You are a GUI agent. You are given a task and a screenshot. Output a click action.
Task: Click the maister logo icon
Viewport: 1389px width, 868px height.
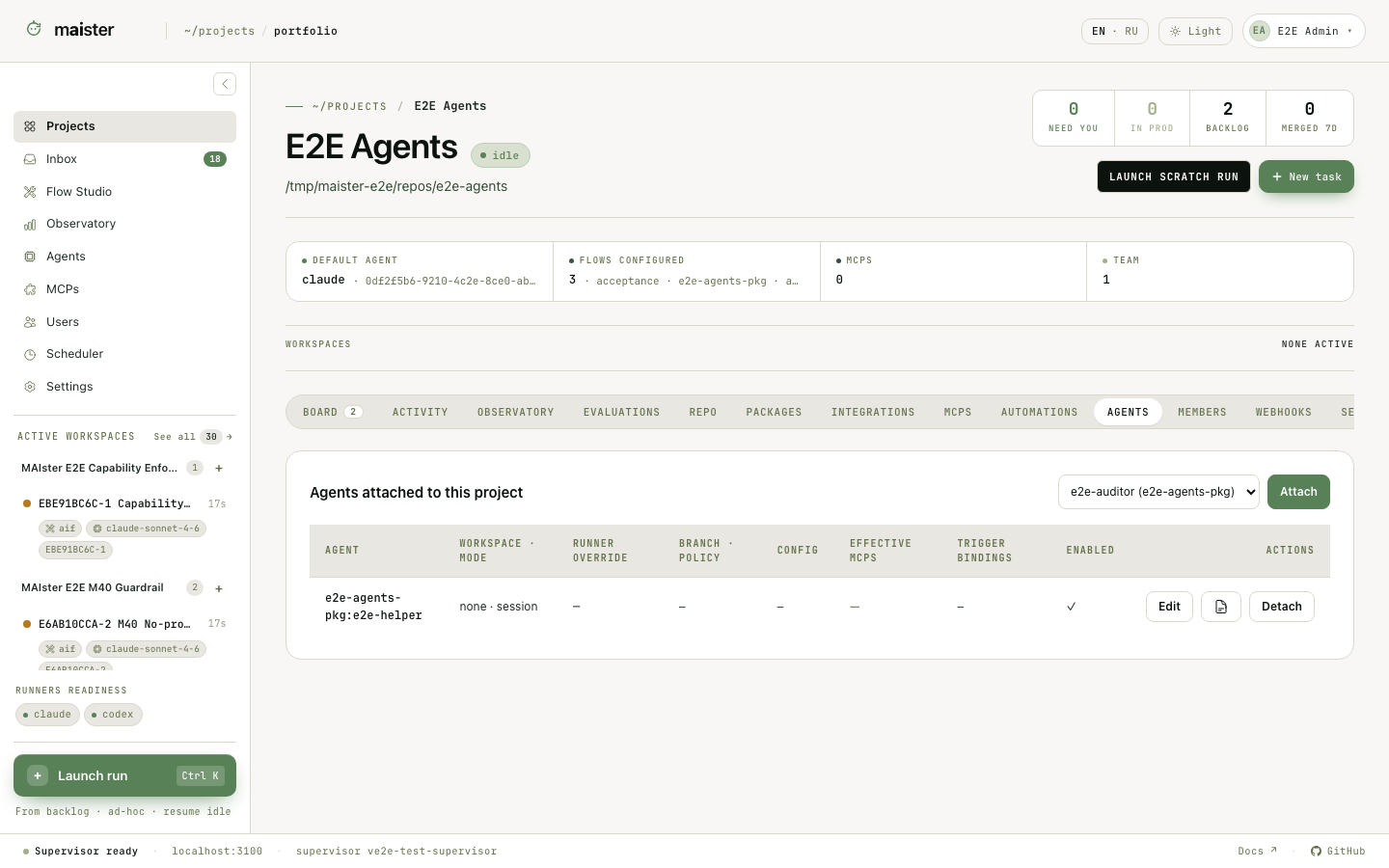(x=34, y=29)
